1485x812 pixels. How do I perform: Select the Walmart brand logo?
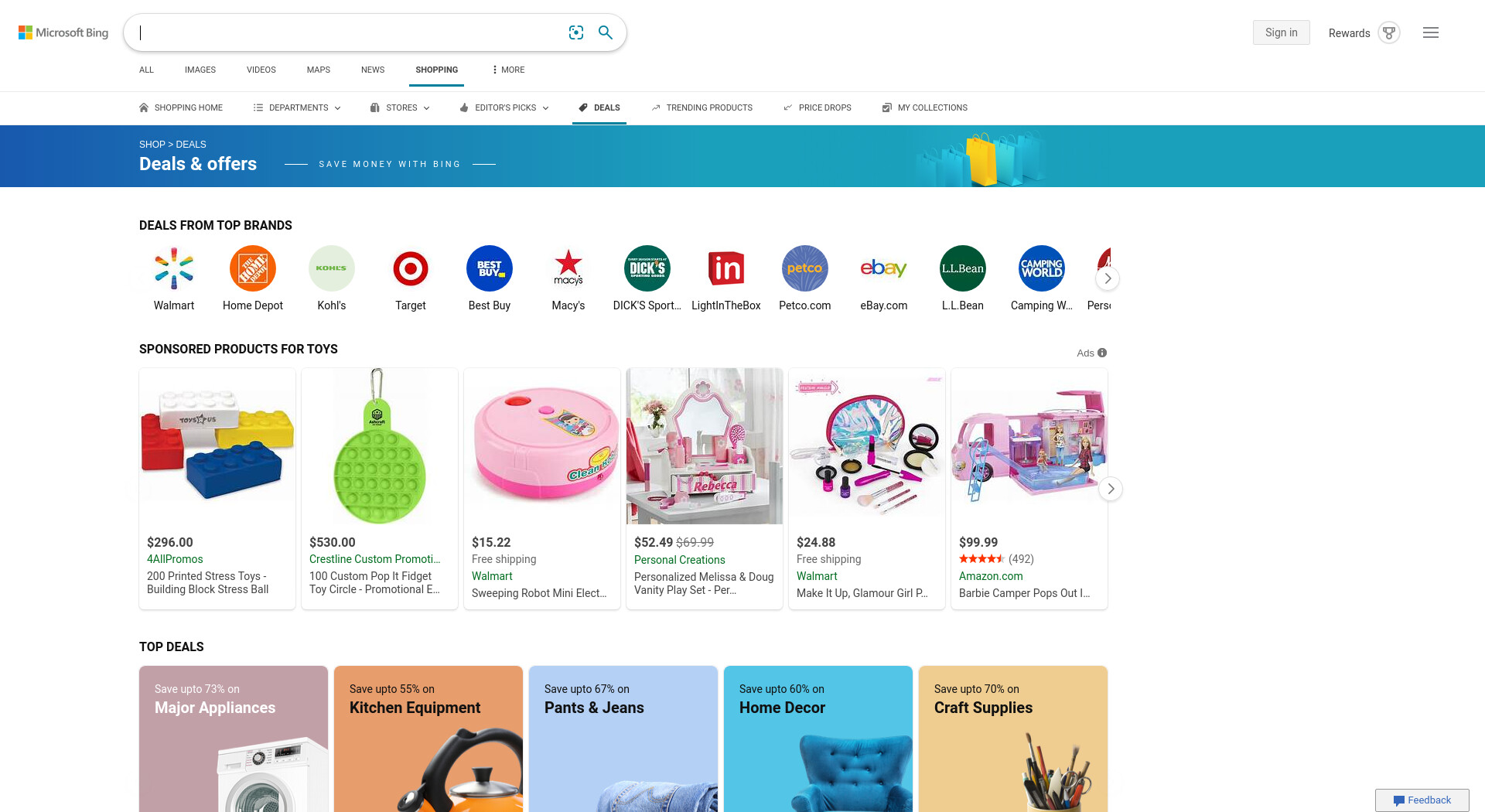click(x=174, y=268)
